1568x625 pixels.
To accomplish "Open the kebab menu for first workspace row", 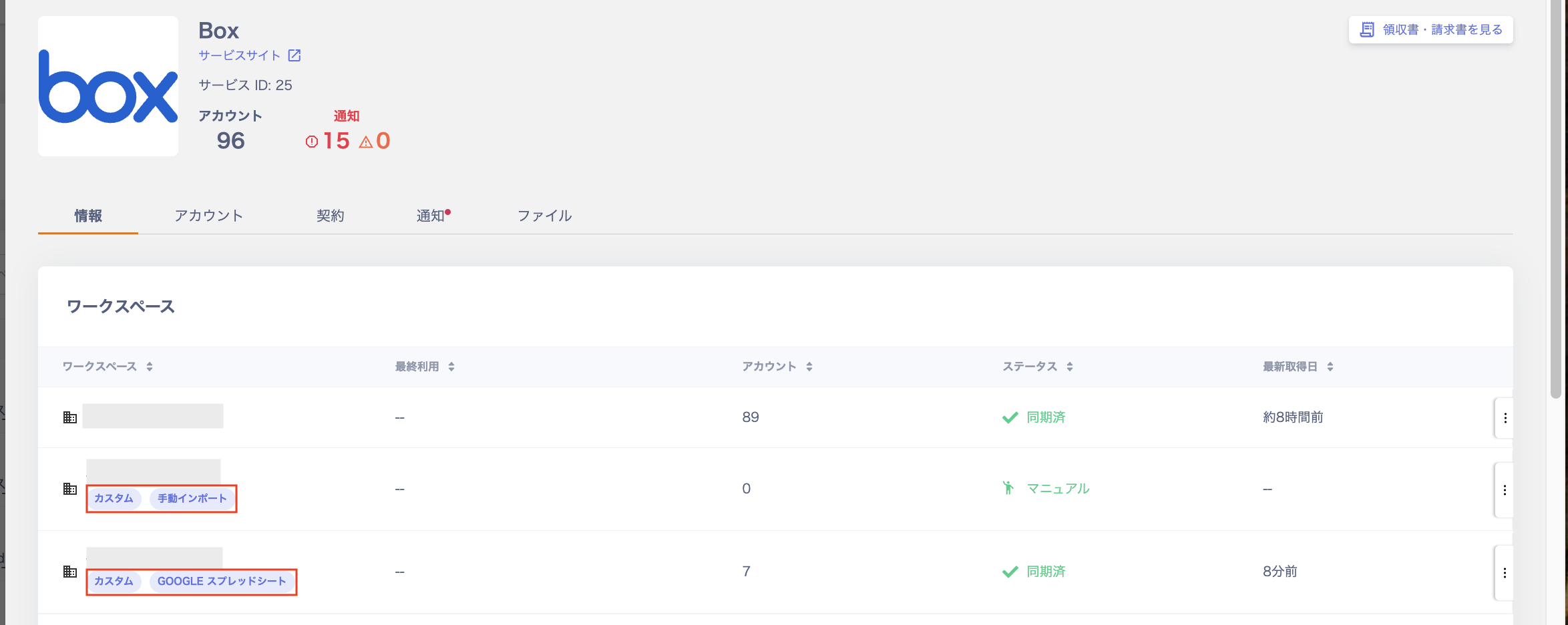I will point(1505,418).
